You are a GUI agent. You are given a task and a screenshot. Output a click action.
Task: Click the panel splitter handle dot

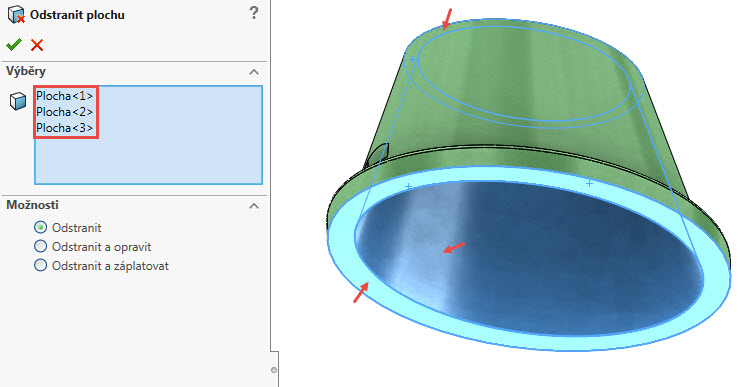pyautogui.click(x=274, y=370)
